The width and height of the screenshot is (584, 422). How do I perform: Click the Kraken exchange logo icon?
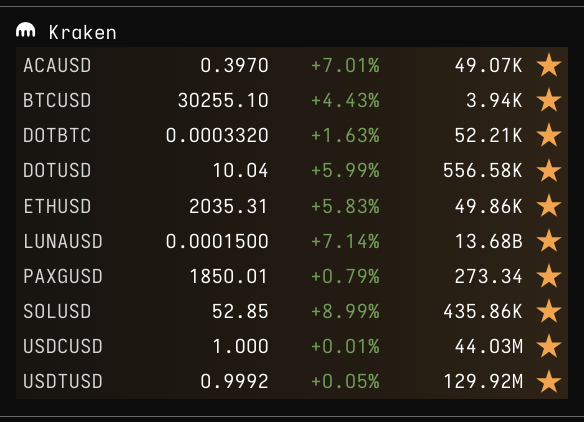[x=26, y=31]
